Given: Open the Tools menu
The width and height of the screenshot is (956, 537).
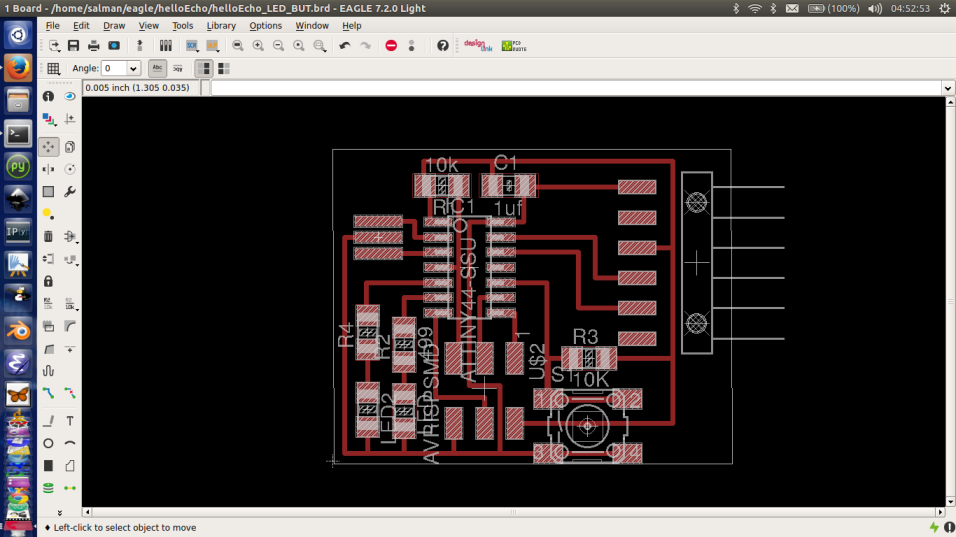Looking at the screenshot, I should point(182,25).
